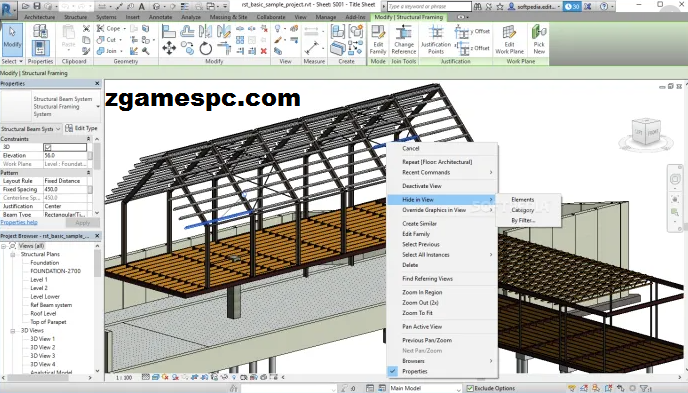Click the Fixed Spacing value 450.0
This screenshot has width=688, height=393.
[x=65, y=189]
